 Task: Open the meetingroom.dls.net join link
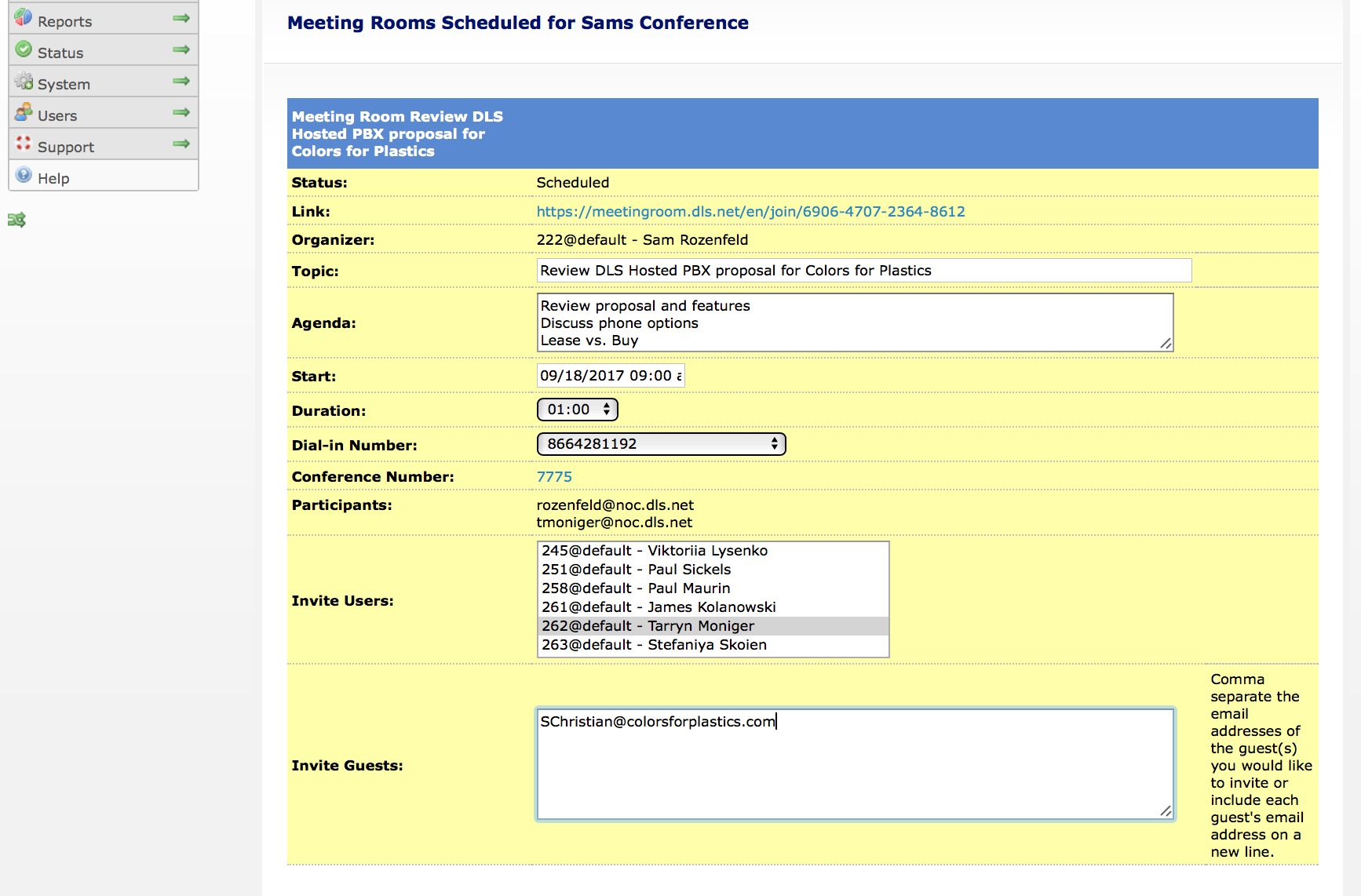[x=750, y=212]
